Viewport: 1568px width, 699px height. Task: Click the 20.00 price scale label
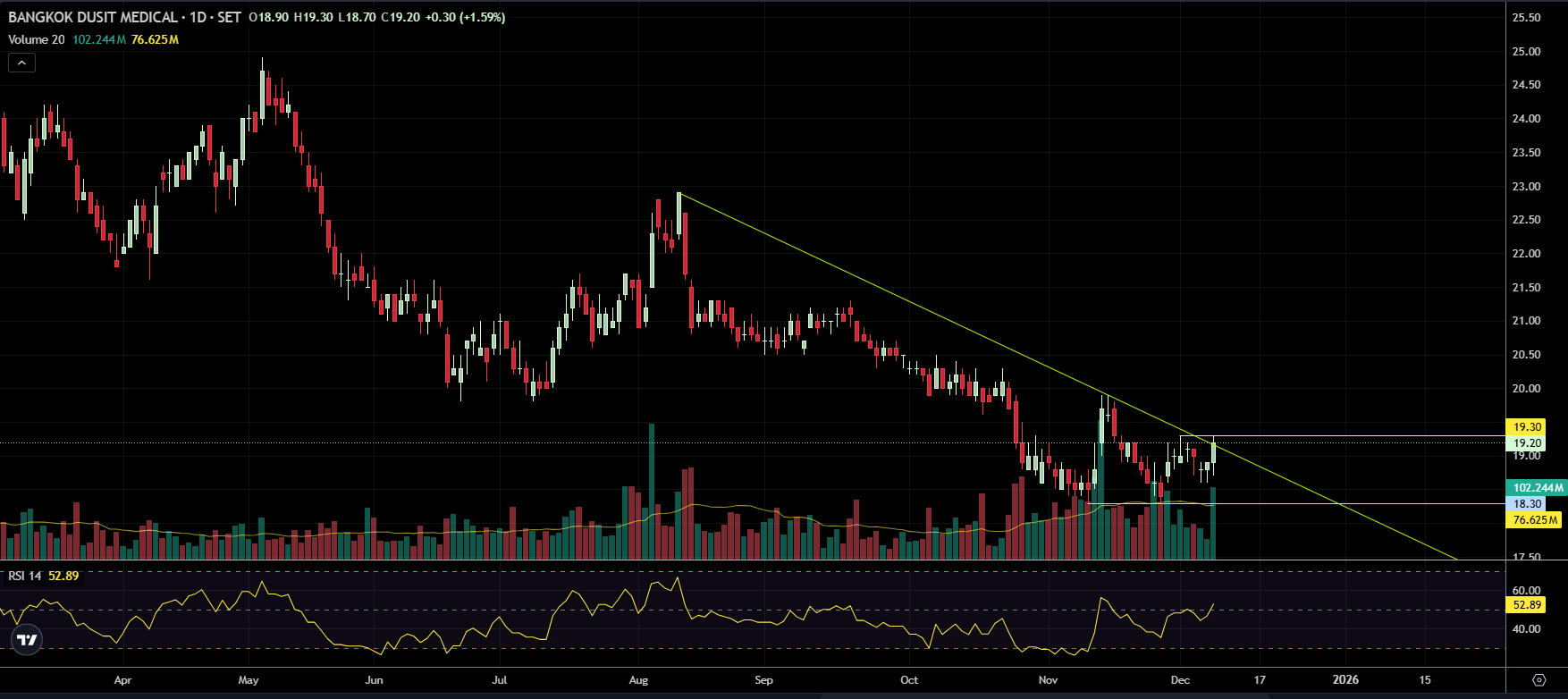[1526, 389]
